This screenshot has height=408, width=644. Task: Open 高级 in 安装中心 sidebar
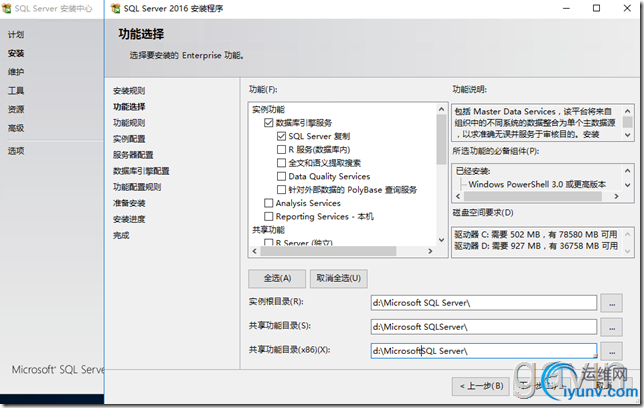[x=16, y=128]
